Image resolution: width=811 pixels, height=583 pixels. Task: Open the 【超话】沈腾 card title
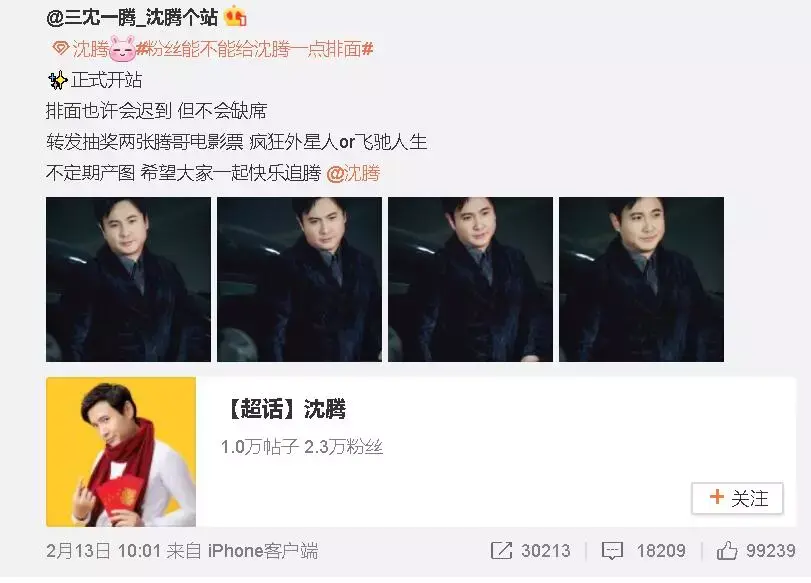point(286,409)
